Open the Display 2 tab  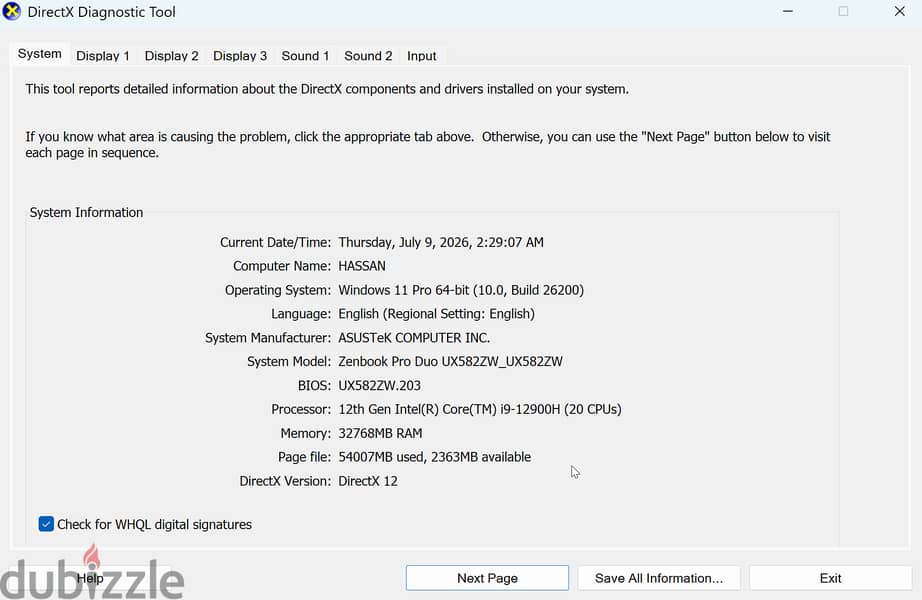click(171, 56)
